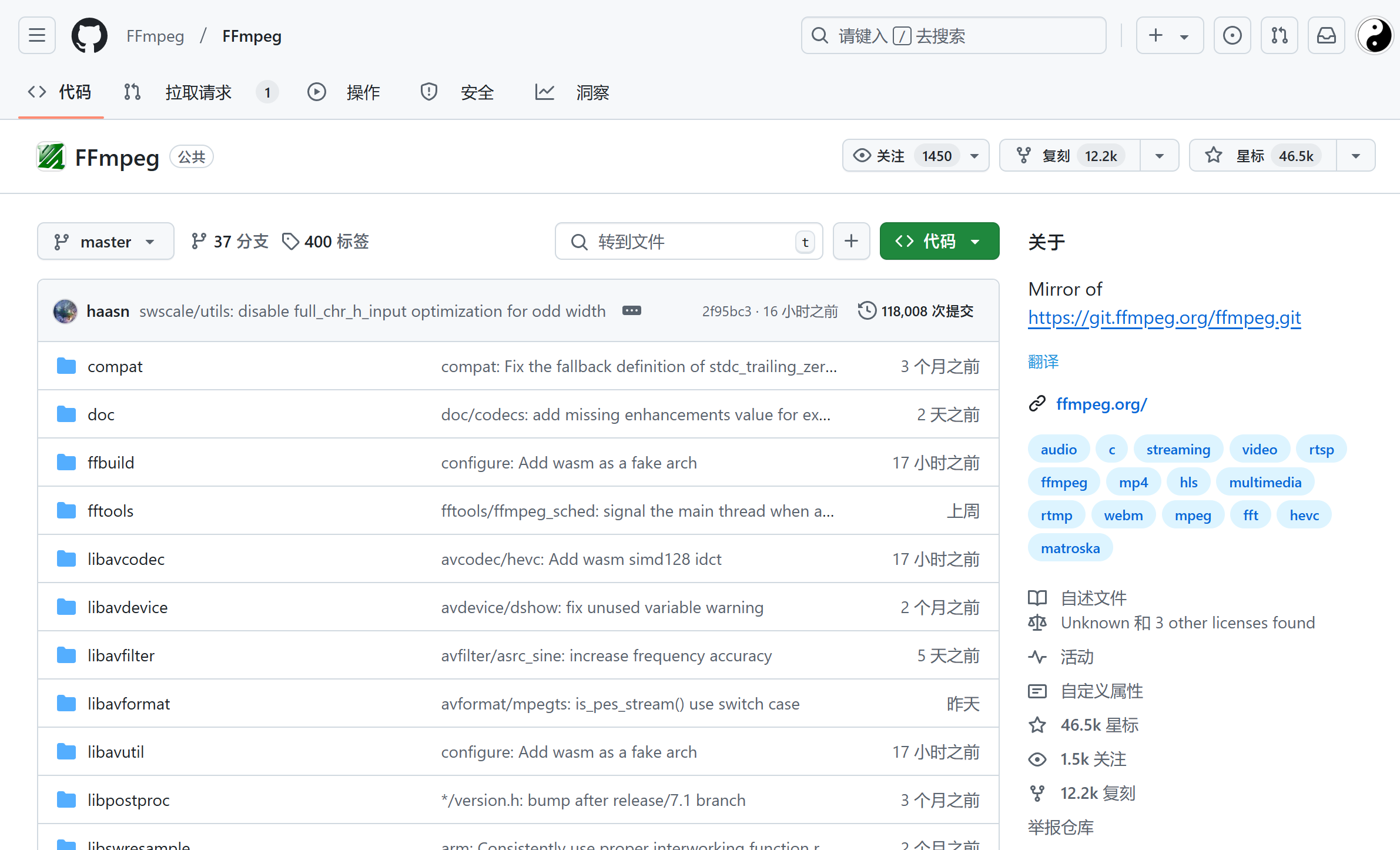The width and height of the screenshot is (1400, 850).
Task: Select the audio topic tag
Action: 1059,449
